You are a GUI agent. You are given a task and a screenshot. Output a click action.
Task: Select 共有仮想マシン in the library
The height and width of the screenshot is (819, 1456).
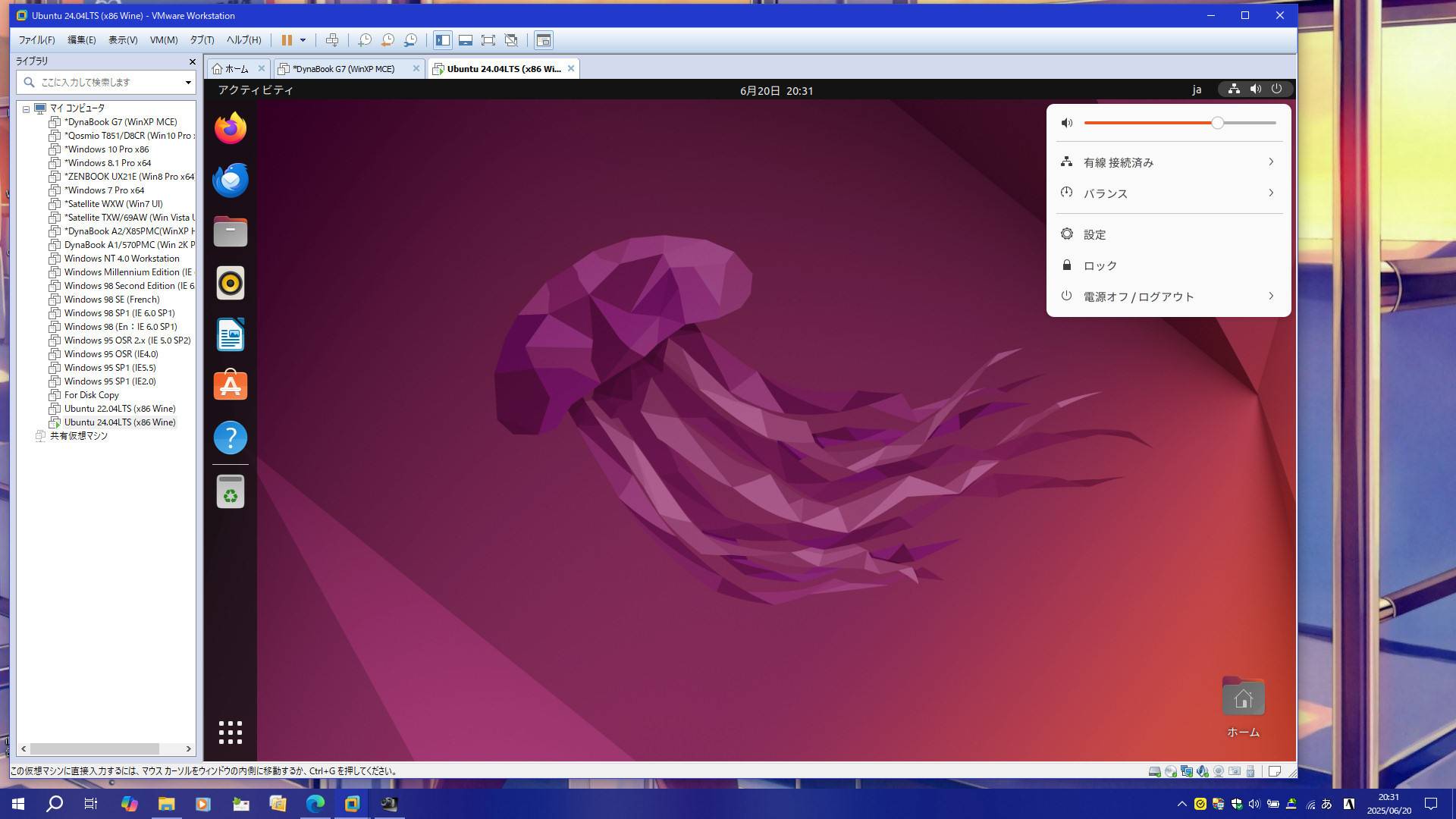coord(79,436)
